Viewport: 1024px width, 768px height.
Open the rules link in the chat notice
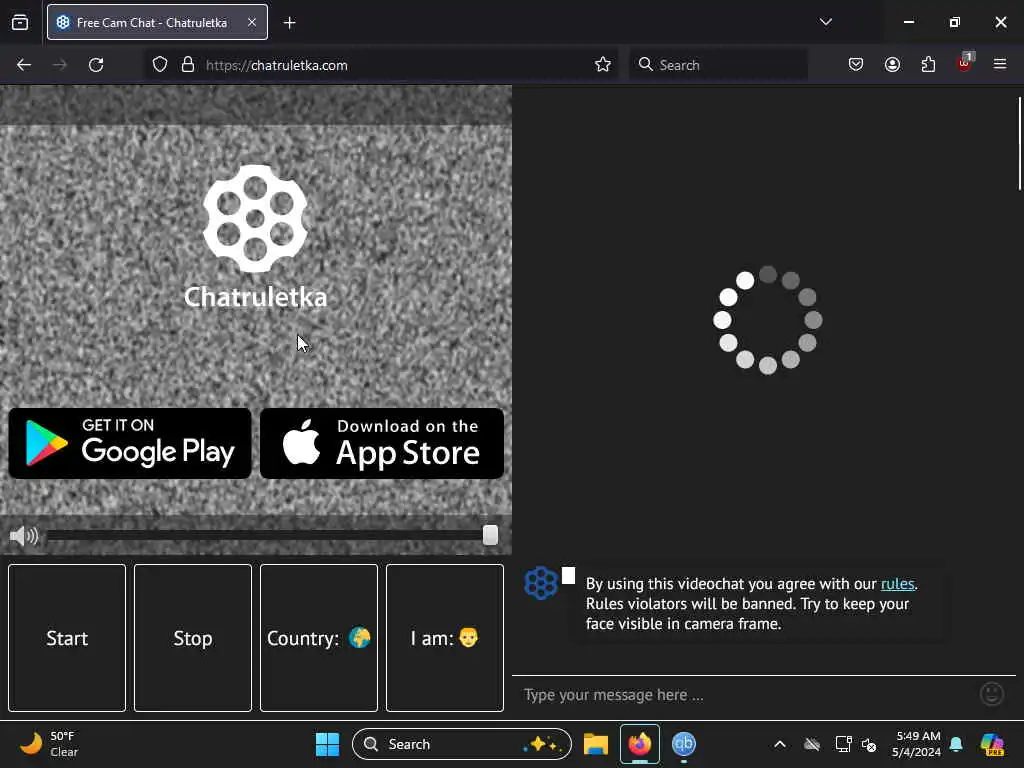click(897, 584)
